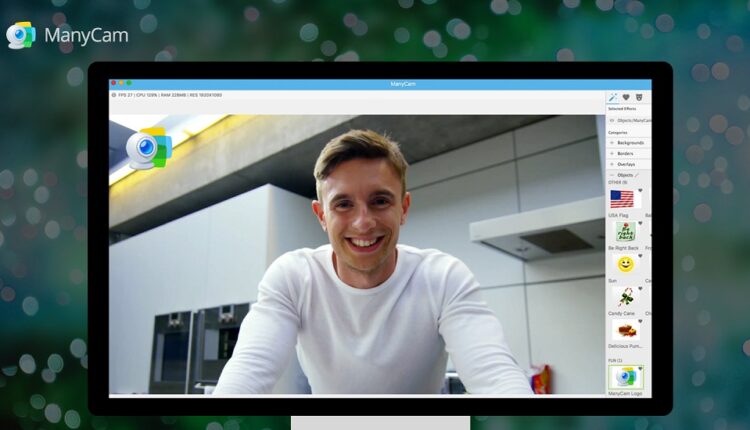Image resolution: width=750 pixels, height=430 pixels.
Task: Favorite the Candy Cane object
Action: (x=640, y=288)
